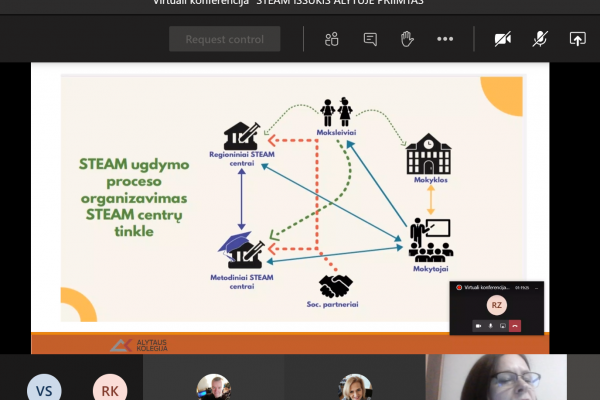Click the Mokytojai teachers icon on slide

431,240
